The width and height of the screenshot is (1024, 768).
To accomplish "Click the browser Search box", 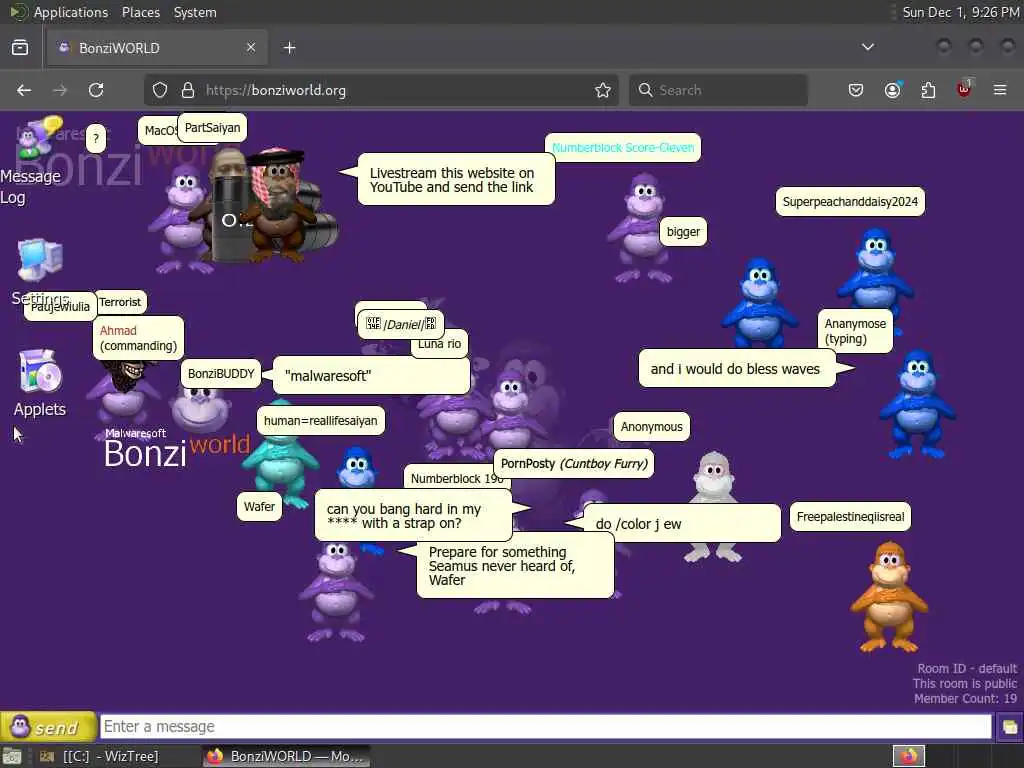I will point(718,90).
